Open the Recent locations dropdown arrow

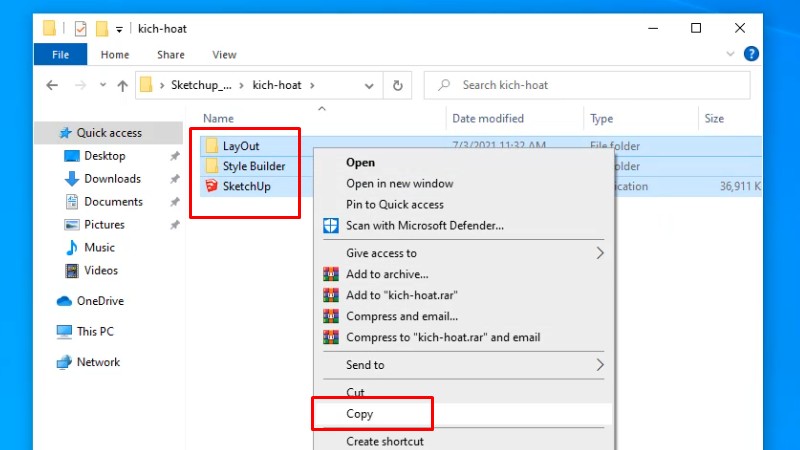point(102,86)
